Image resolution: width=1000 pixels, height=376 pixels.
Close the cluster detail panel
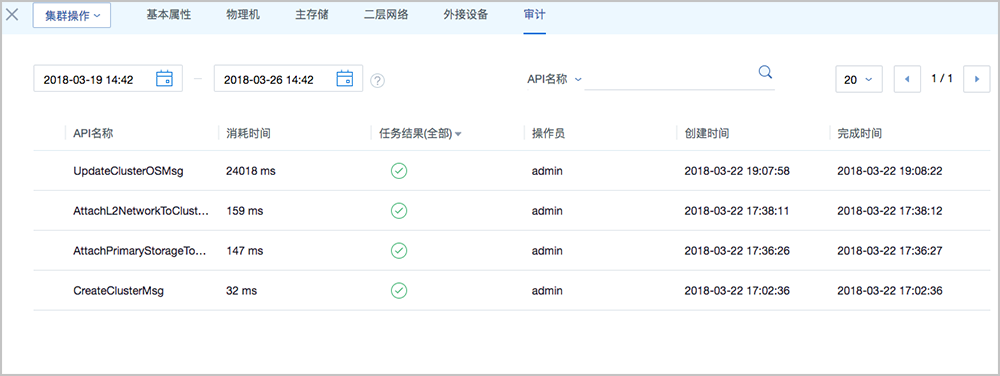point(11,15)
